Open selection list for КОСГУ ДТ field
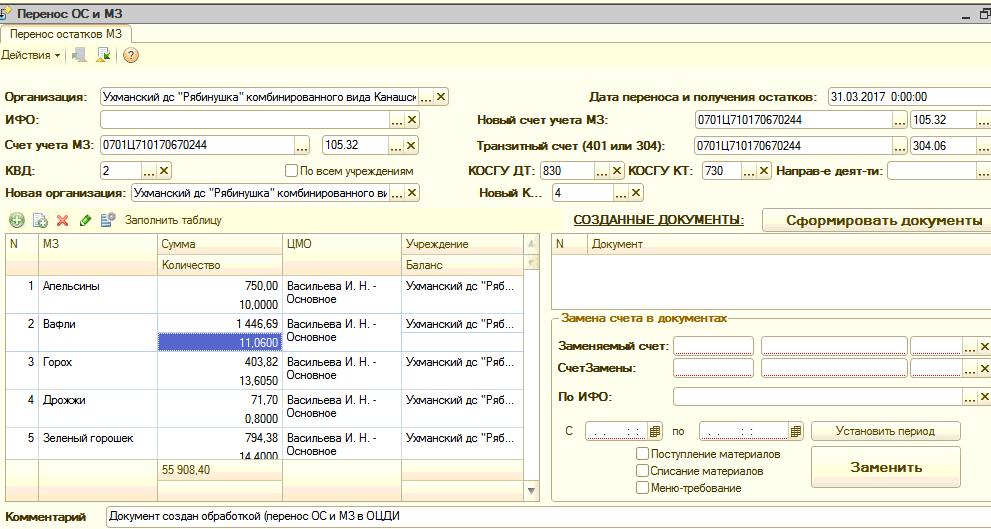 (601, 171)
